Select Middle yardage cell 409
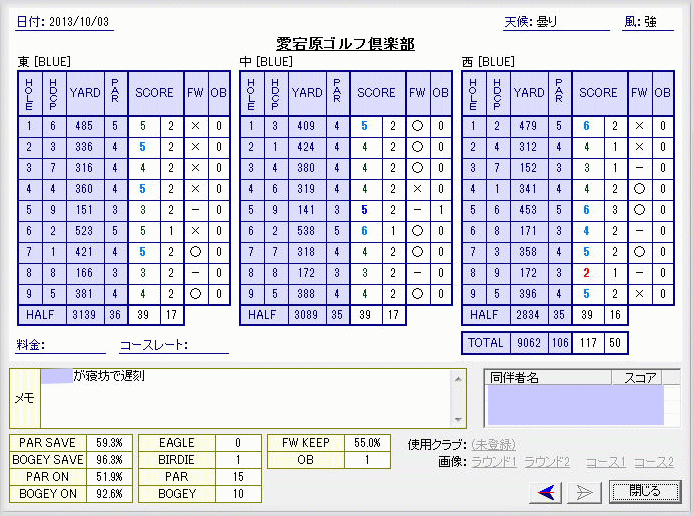 pyautogui.click(x=307, y=126)
